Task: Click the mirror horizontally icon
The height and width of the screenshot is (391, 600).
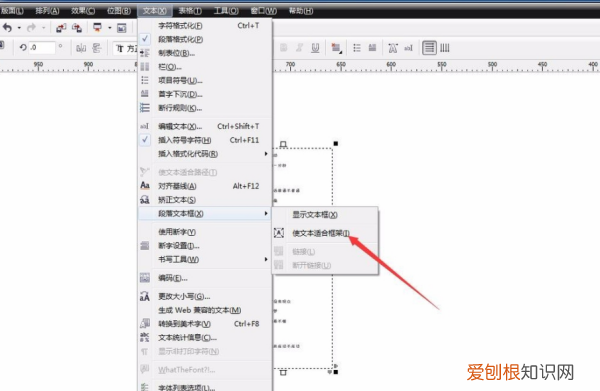Action: 81,48
